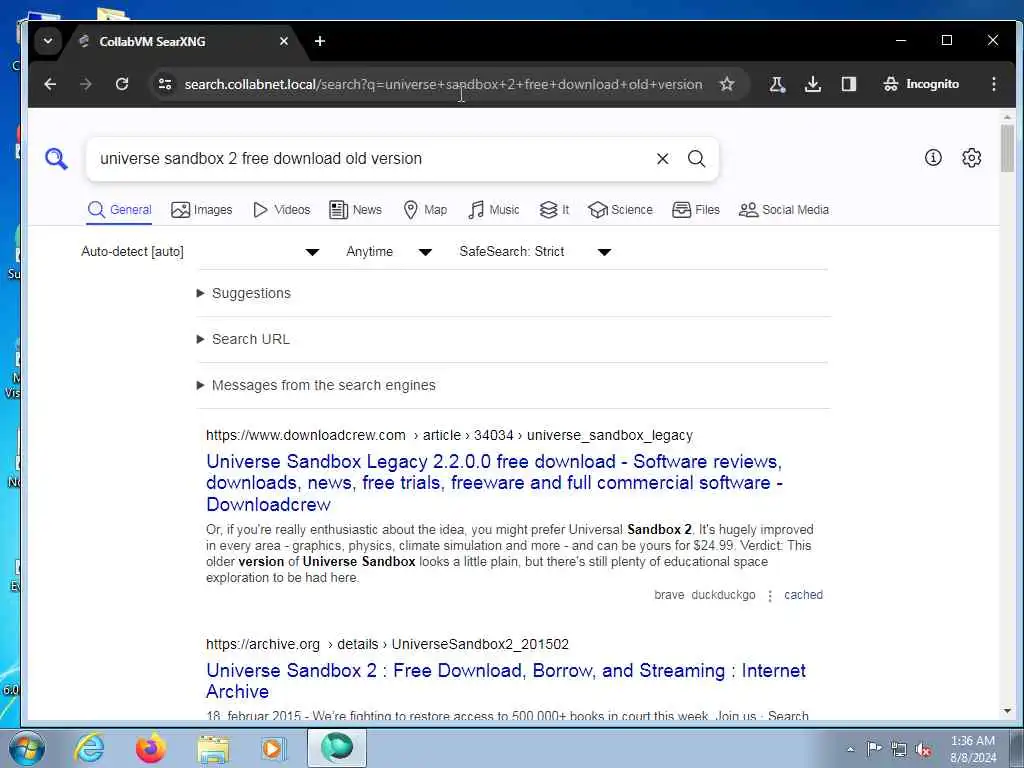
Task: Open the SearXNG about info icon
Action: pos(933,157)
